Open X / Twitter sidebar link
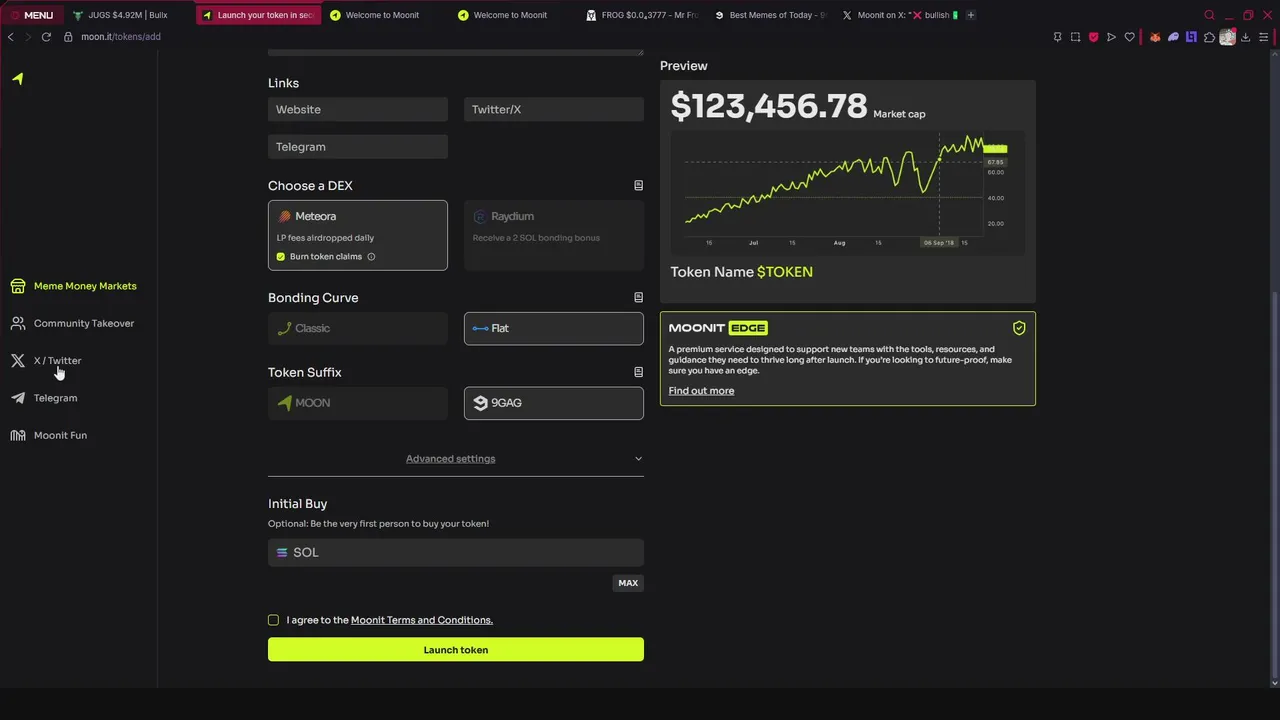This screenshot has width=1280, height=720. click(x=46, y=361)
